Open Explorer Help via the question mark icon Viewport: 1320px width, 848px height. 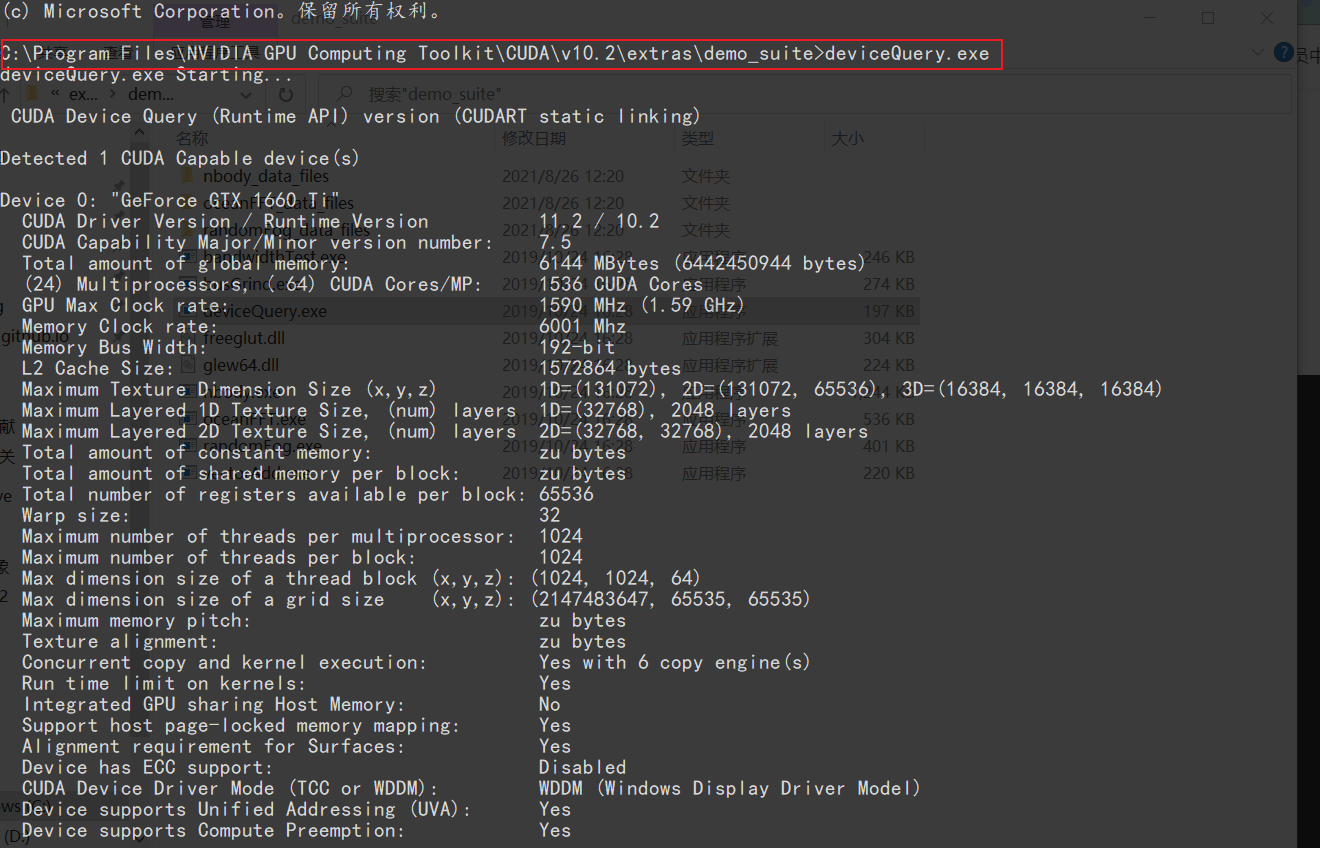click(x=1283, y=52)
